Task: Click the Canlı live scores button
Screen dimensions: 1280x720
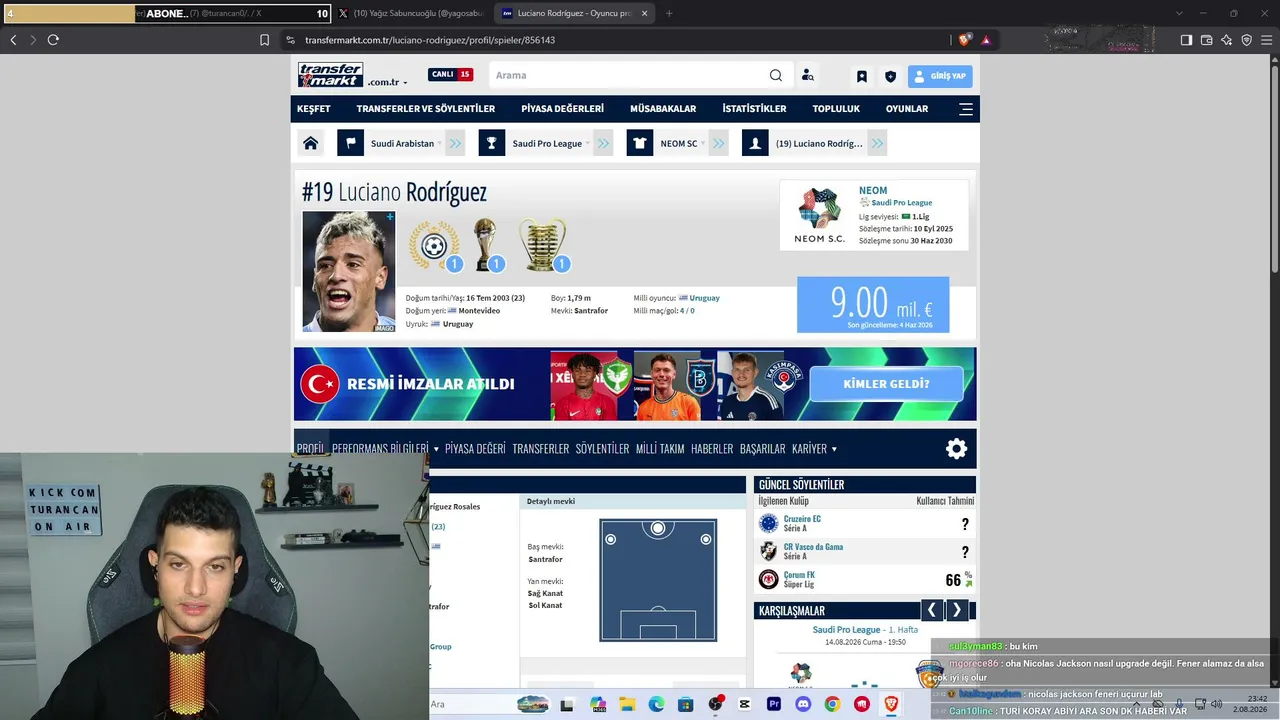Action: pyautogui.click(x=451, y=75)
